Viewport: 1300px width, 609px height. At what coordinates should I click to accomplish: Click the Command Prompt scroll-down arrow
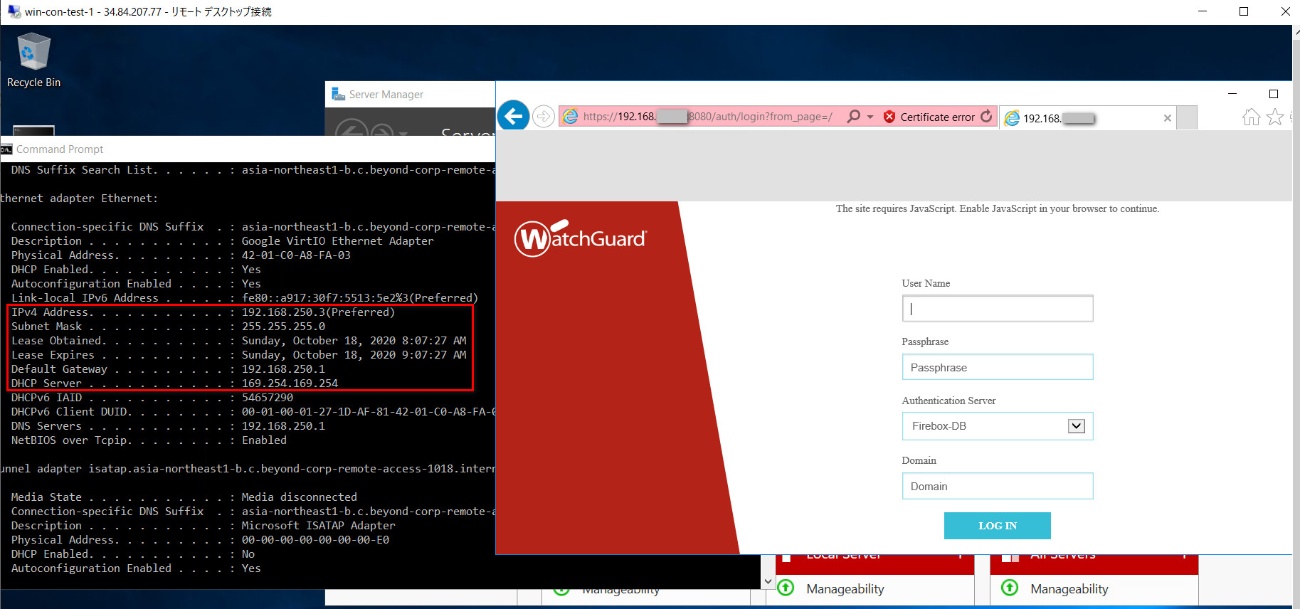[x=767, y=581]
